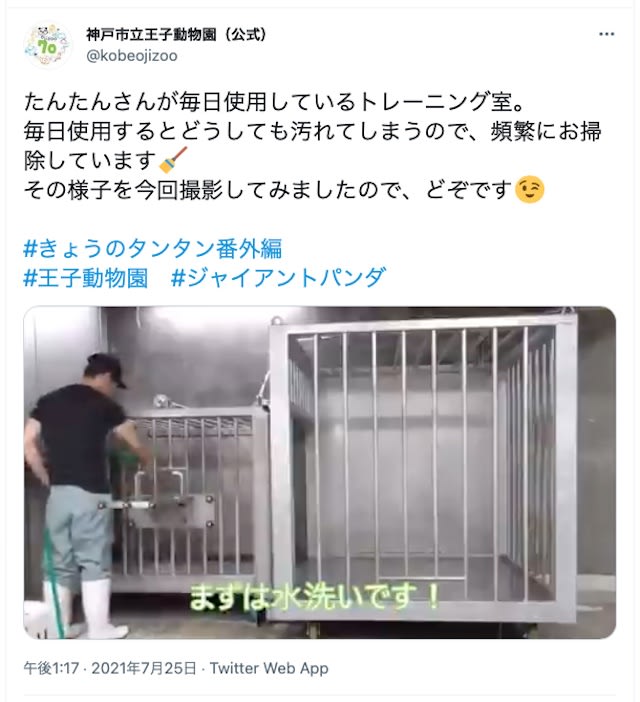Open hashtag #ジャイアントパンダ
The height and width of the screenshot is (702, 640).
[x=278, y=278]
